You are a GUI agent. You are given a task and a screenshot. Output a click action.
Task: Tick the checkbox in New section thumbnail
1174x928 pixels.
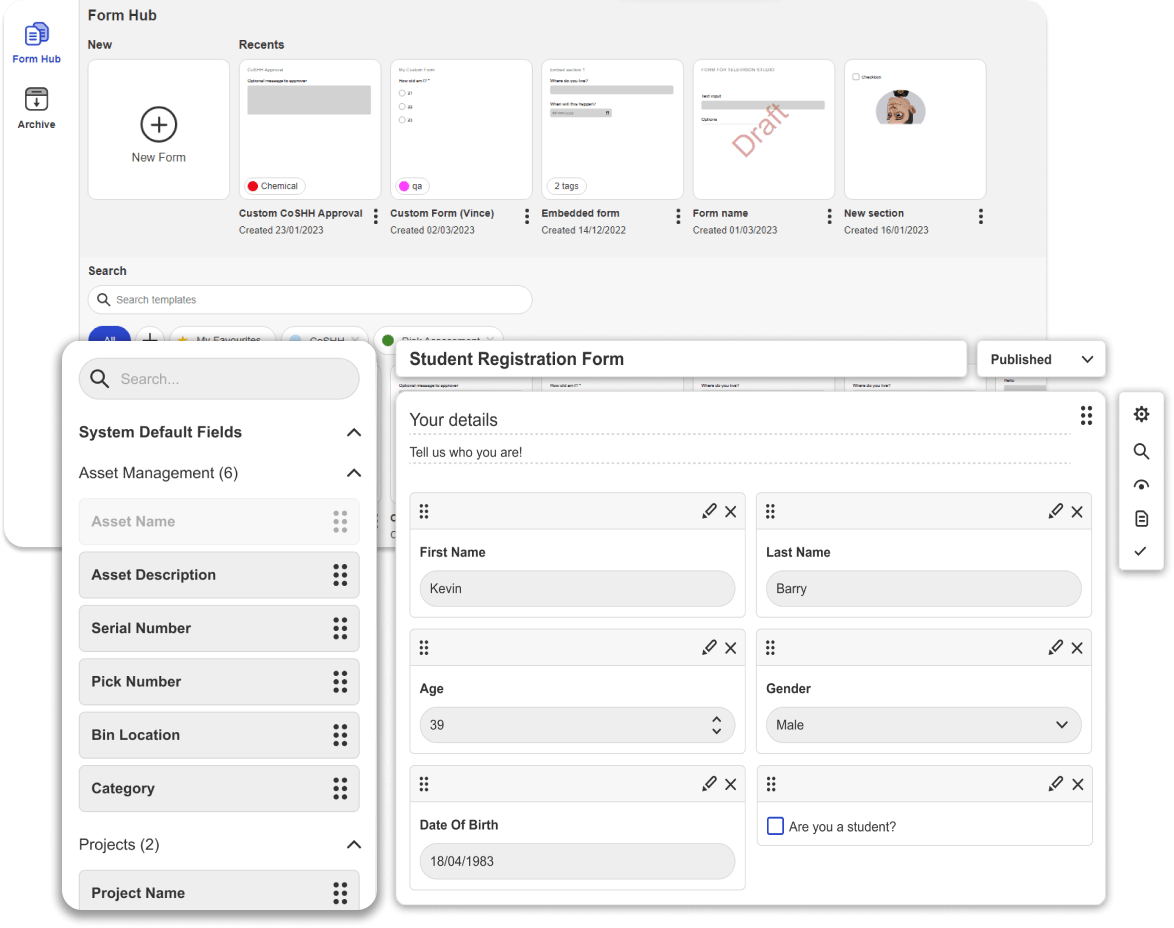click(856, 76)
